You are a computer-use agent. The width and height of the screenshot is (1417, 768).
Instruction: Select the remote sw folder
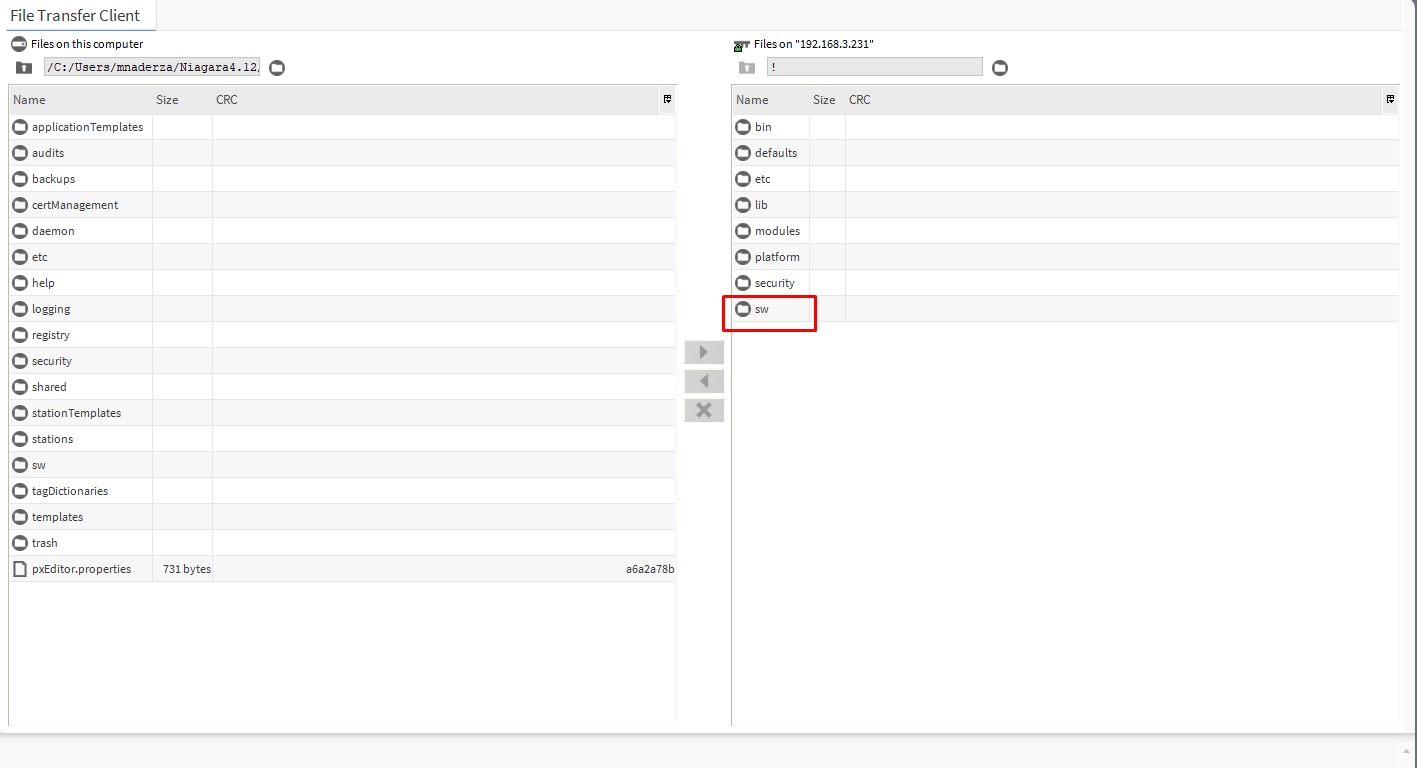(x=762, y=309)
